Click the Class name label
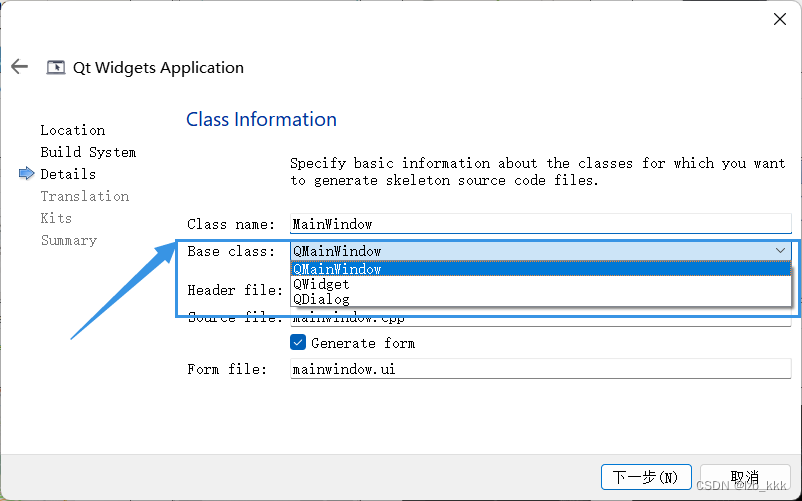 [231, 224]
